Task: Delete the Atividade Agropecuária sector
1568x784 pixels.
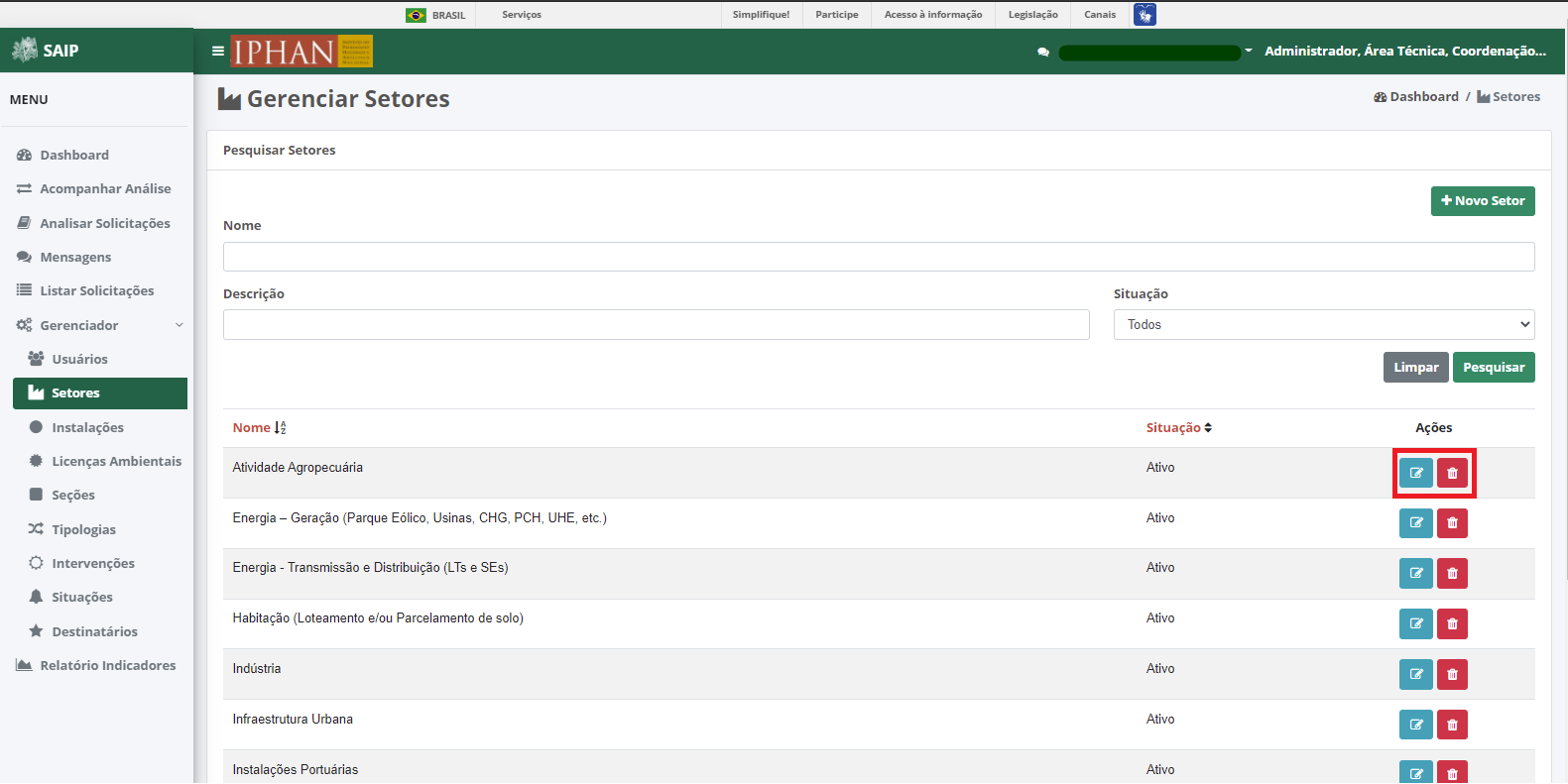Action: pyautogui.click(x=1452, y=473)
